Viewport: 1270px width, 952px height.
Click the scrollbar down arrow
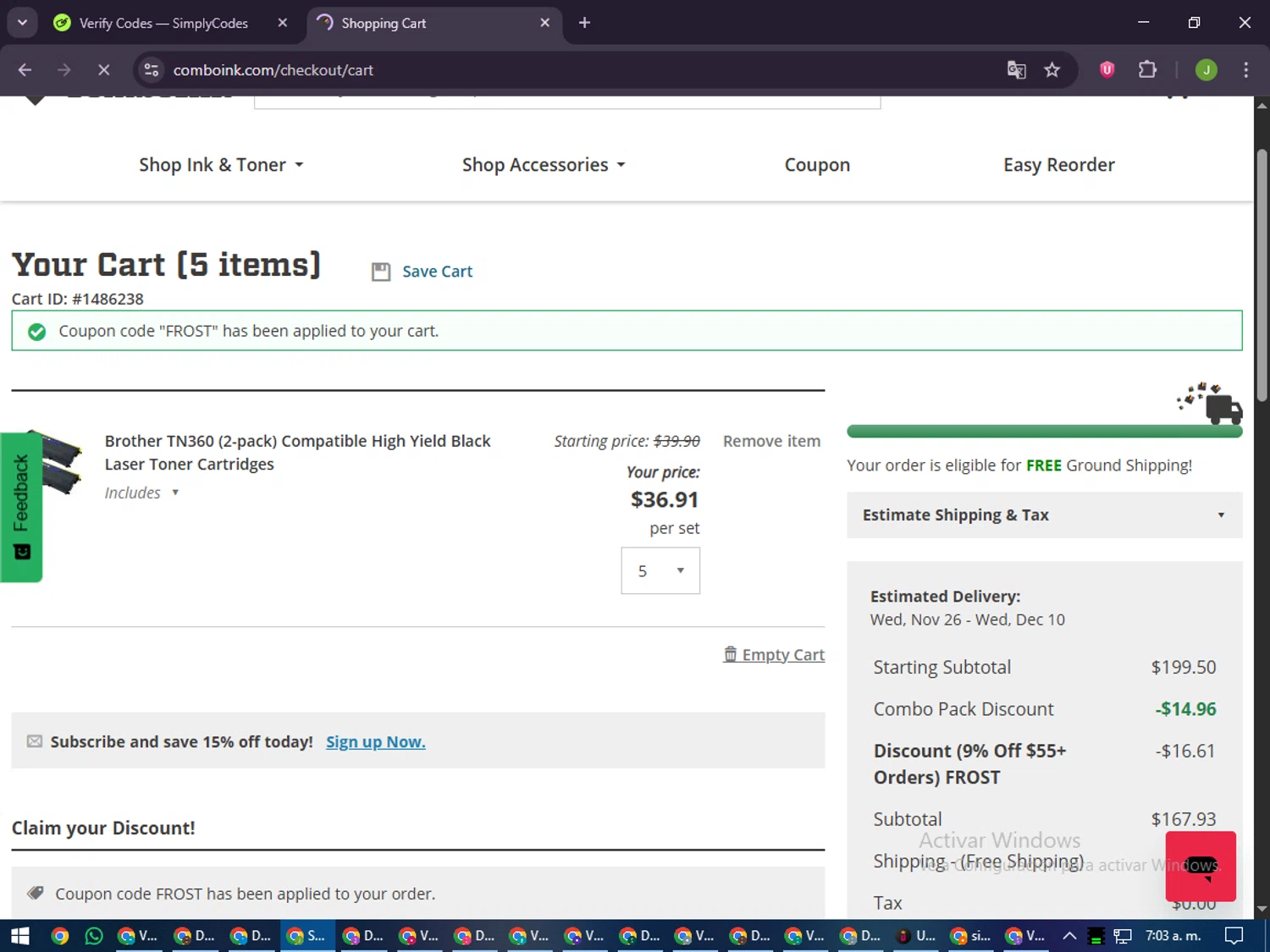(x=1262, y=910)
